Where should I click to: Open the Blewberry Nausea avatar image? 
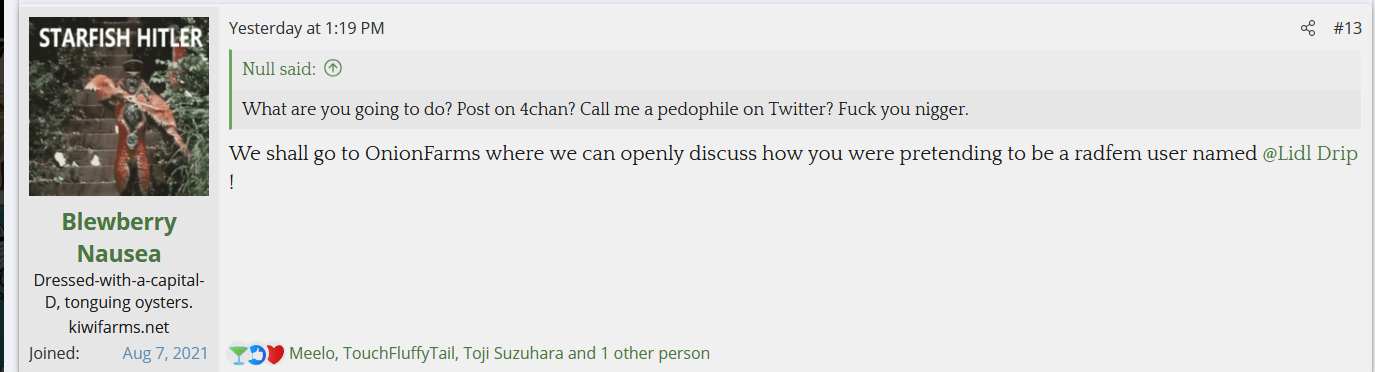click(119, 106)
